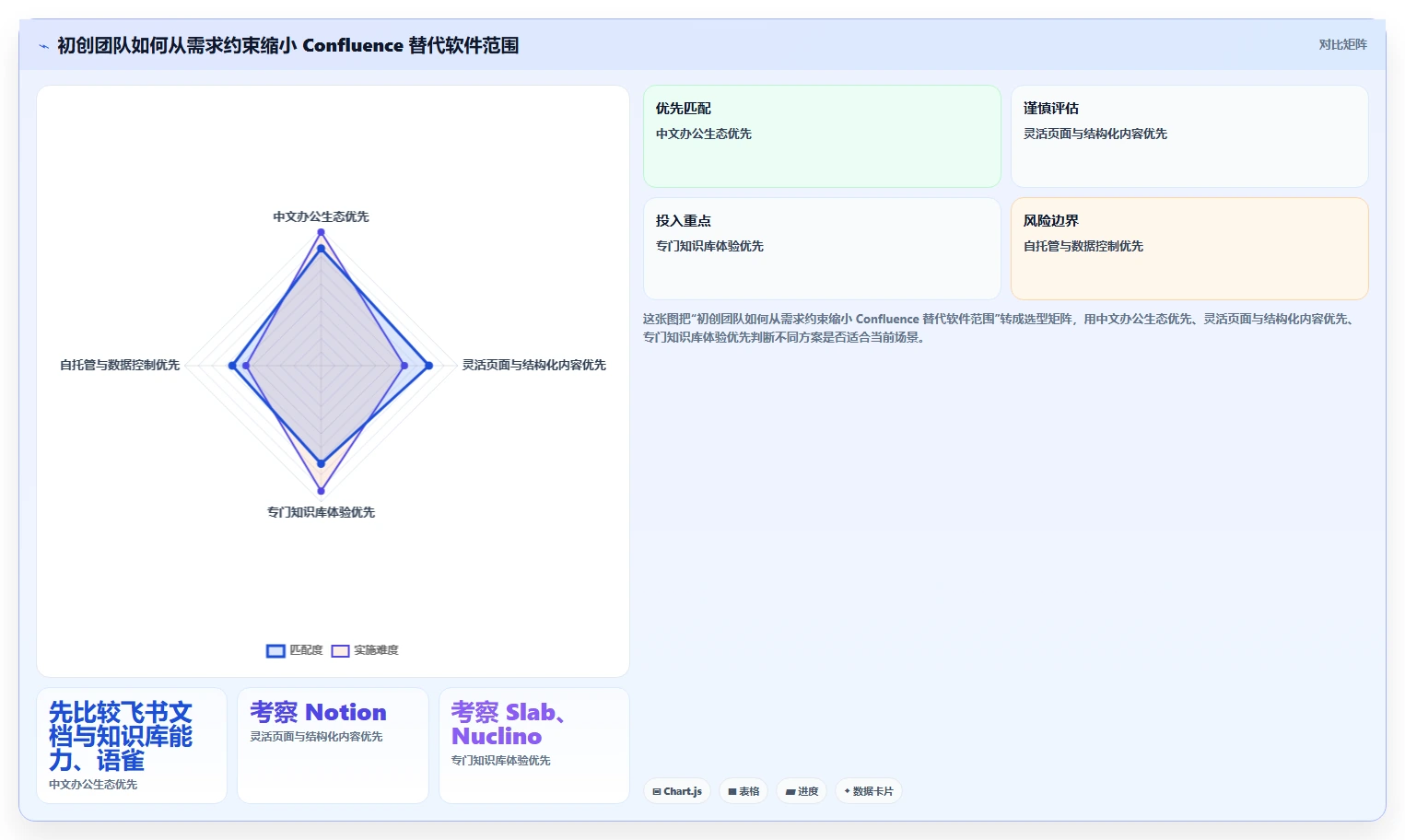The image size is (1405, 840).
Task: Select the 考察 Notion card
Action: tap(333, 745)
